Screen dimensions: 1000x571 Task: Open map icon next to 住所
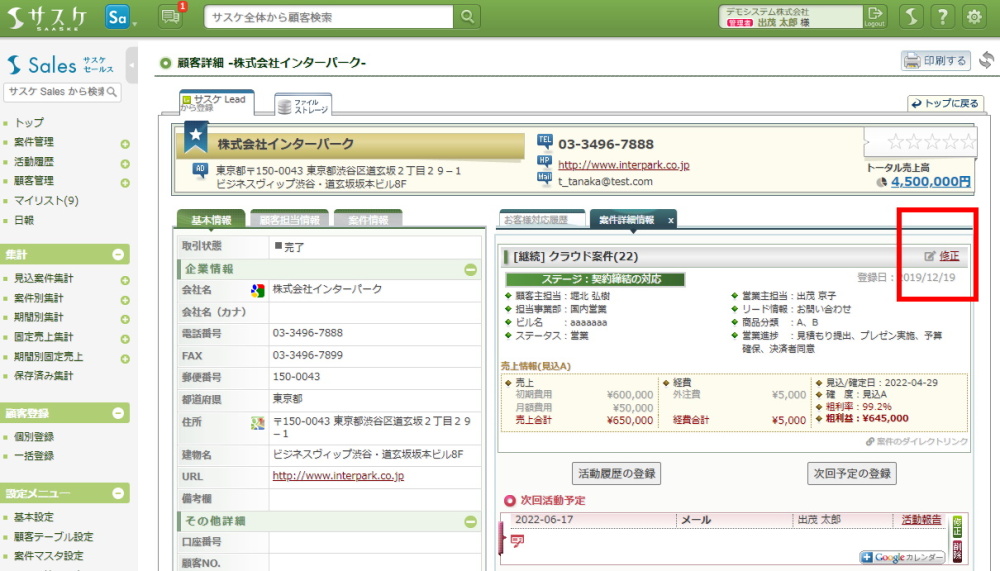coord(257,423)
